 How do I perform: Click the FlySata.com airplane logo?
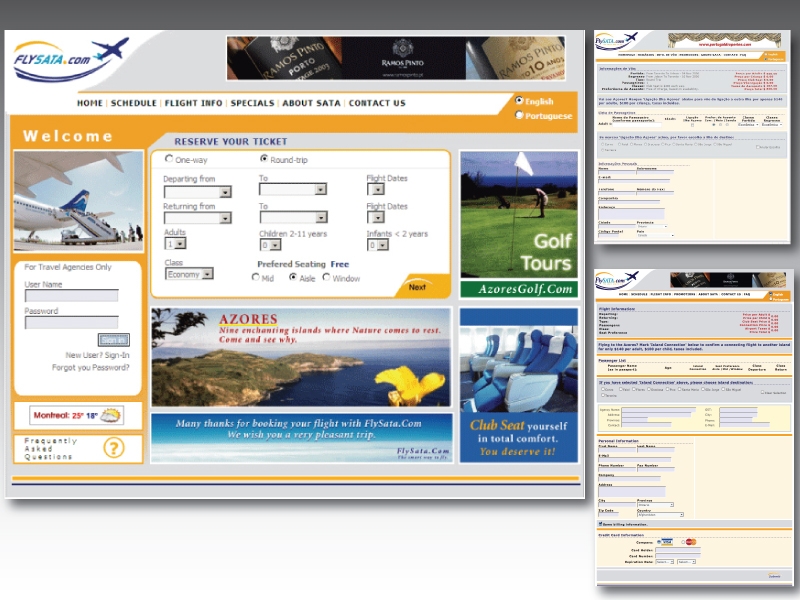[x=70, y=57]
